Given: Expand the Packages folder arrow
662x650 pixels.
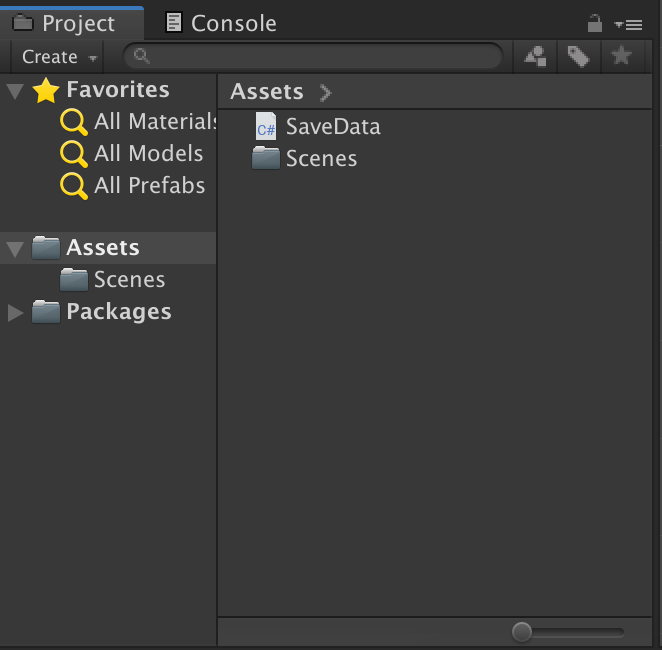Looking at the screenshot, I should tap(15, 313).
